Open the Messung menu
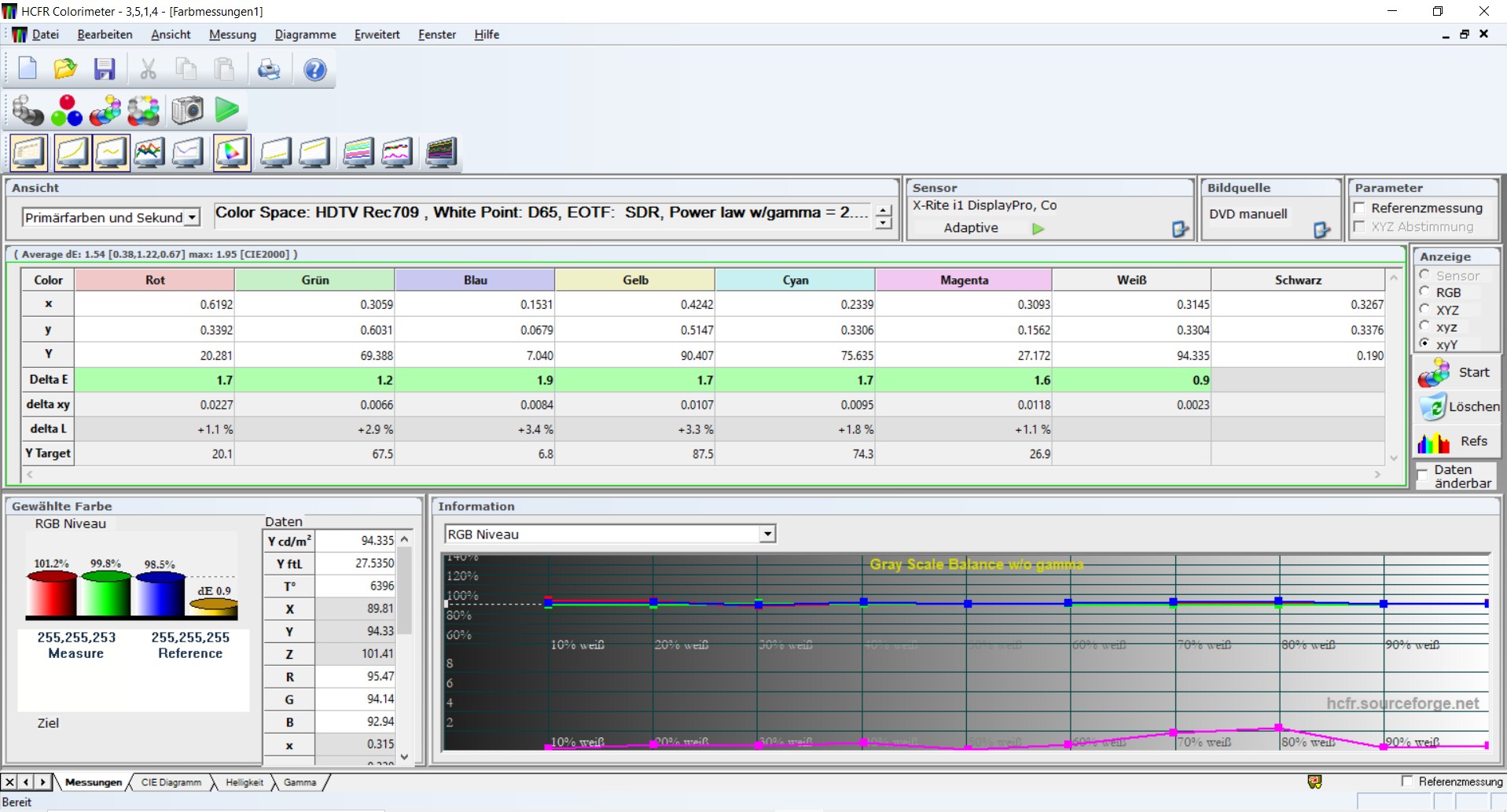Image resolution: width=1507 pixels, height=812 pixels. (232, 35)
